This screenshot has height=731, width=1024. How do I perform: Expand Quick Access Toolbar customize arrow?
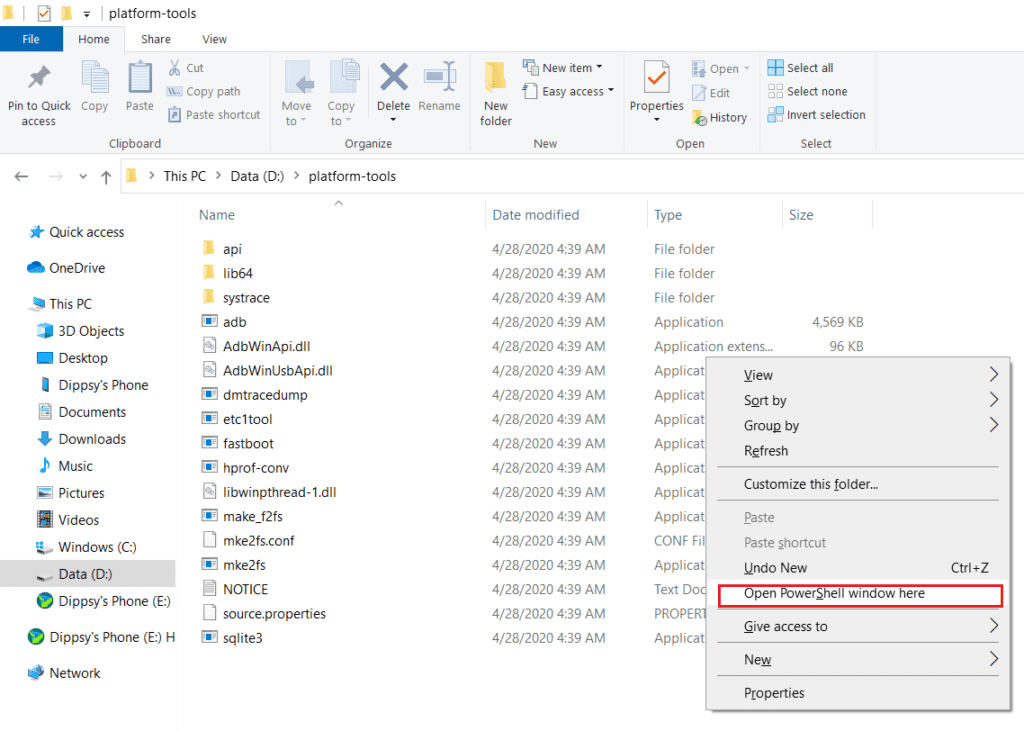(86, 14)
